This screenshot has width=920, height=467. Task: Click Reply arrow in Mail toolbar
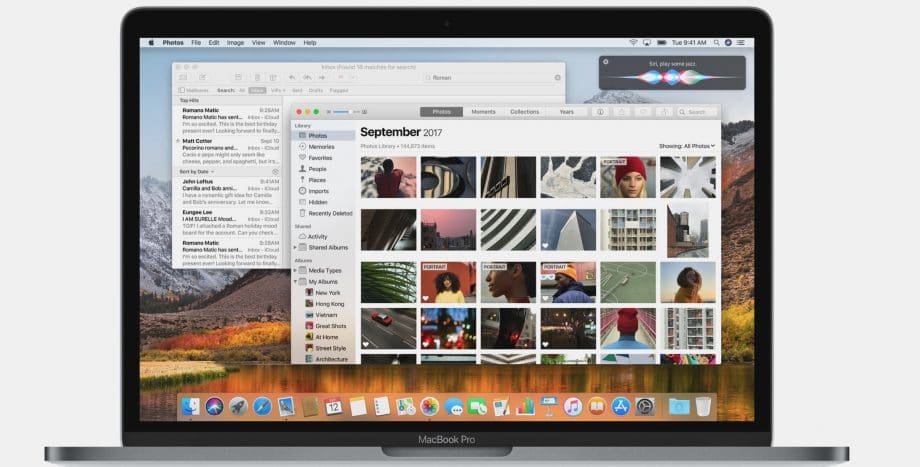pos(292,77)
